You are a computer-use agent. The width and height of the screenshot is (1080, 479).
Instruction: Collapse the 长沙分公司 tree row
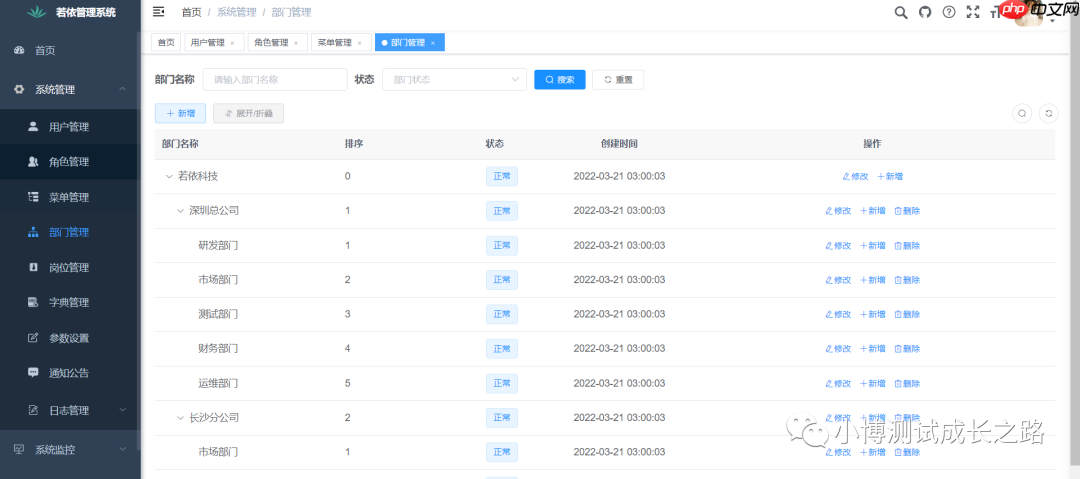(180, 418)
